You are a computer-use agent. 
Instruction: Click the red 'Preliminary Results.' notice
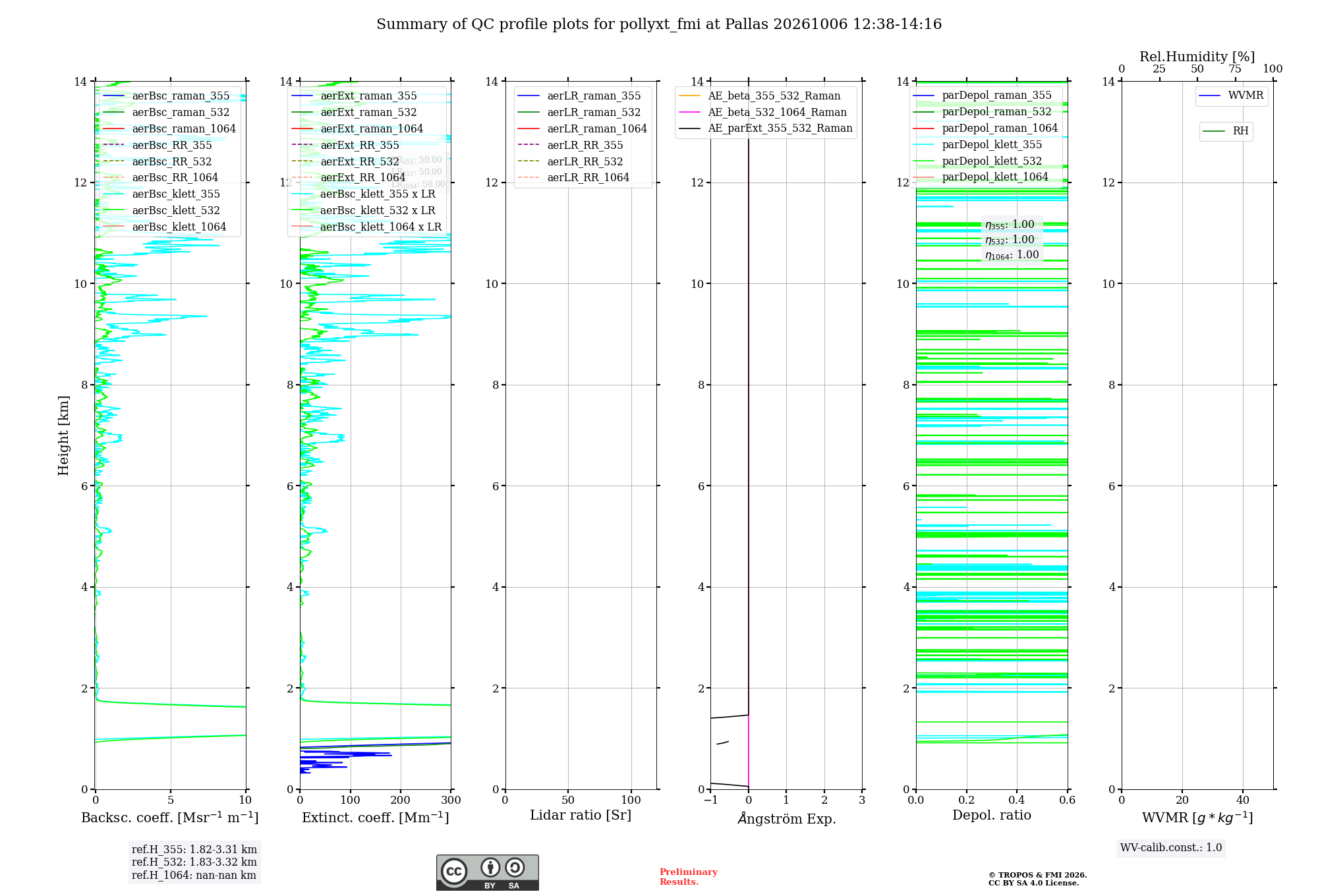pos(688,877)
